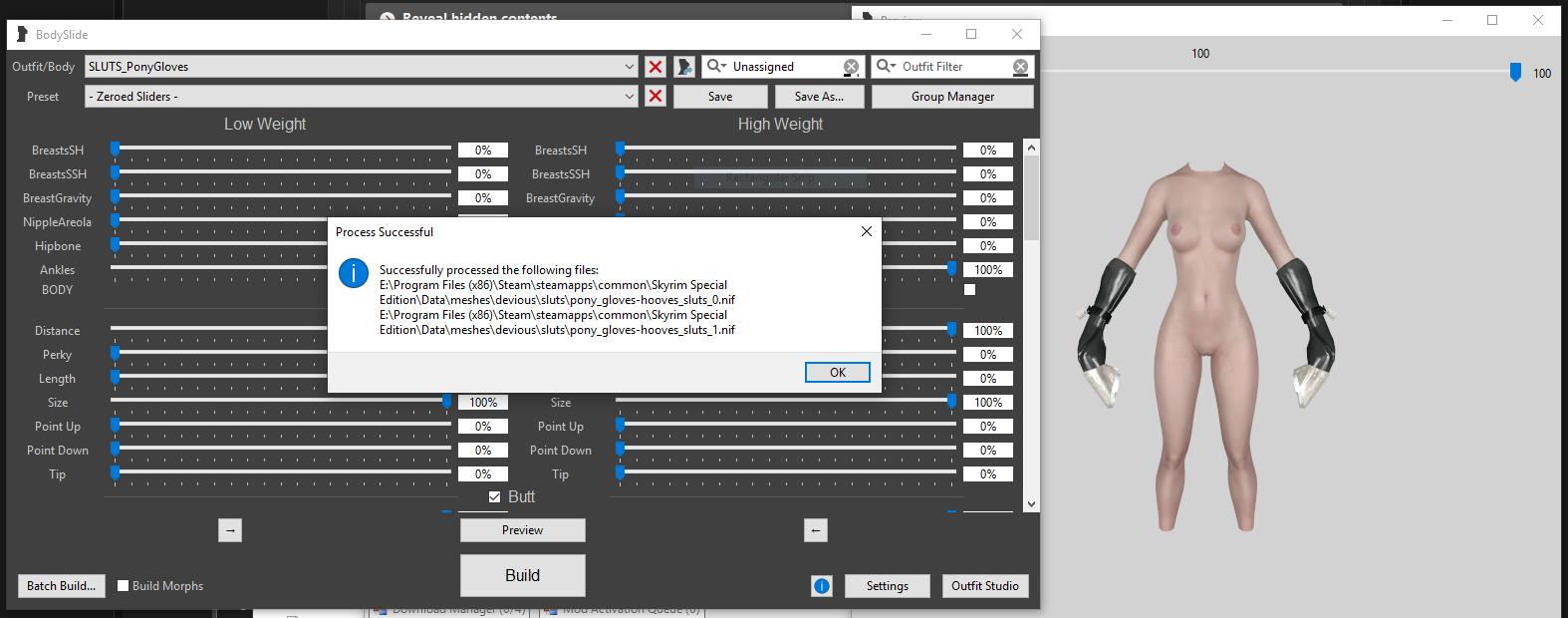
Task: Enable the Build Morphs checkbox
Action: (x=124, y=586)
